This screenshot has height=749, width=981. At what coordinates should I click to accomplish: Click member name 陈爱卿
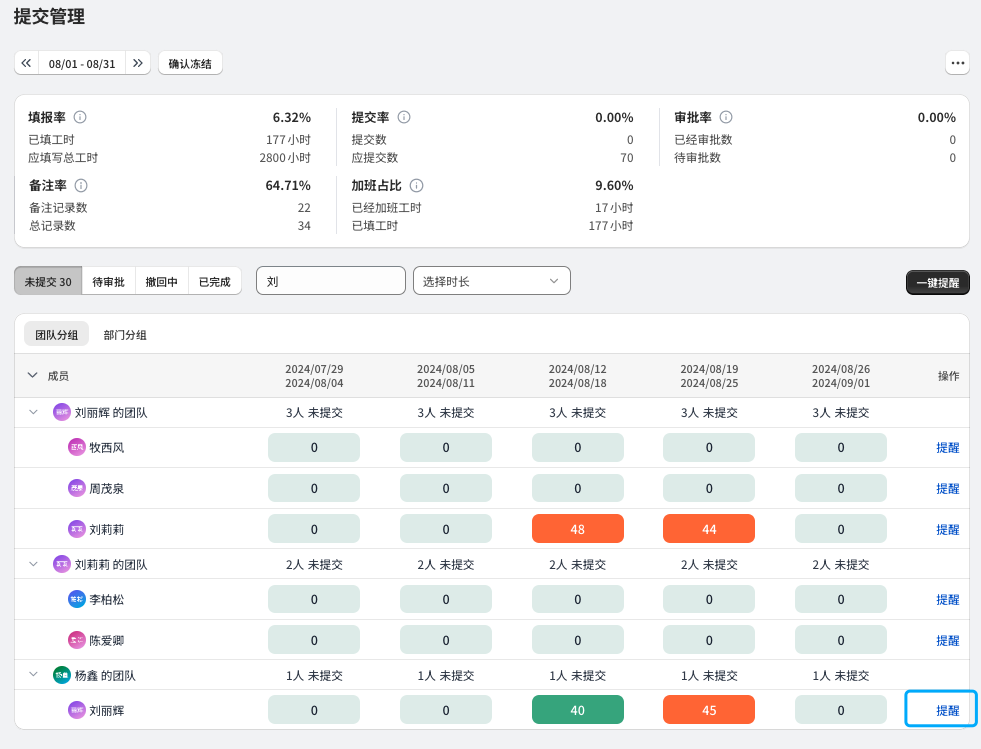tap(106, 640)
